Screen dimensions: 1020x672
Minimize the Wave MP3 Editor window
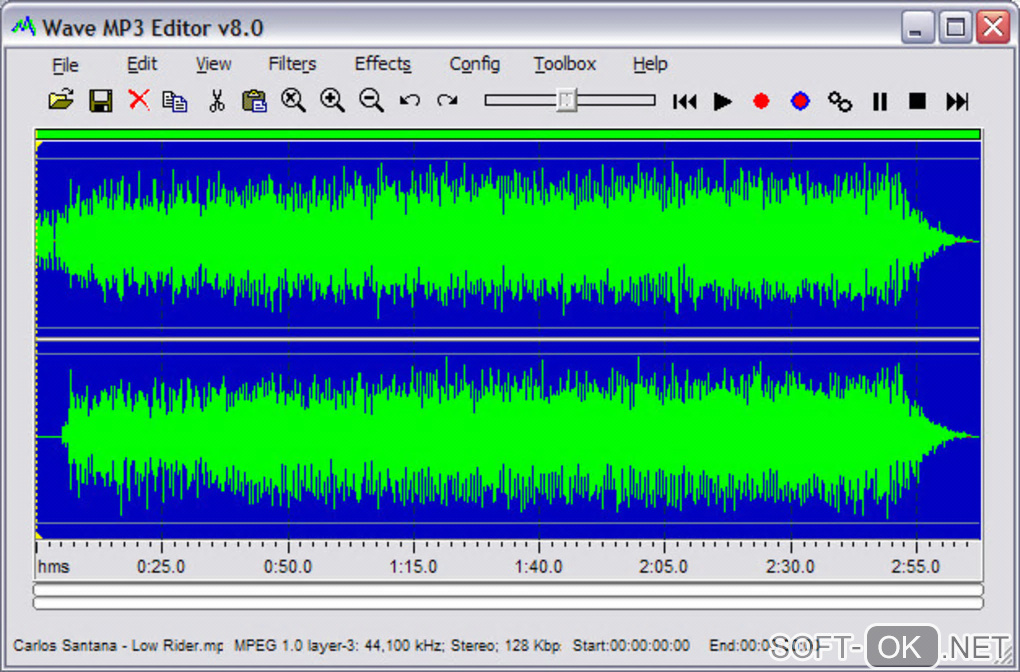[917, 27]
